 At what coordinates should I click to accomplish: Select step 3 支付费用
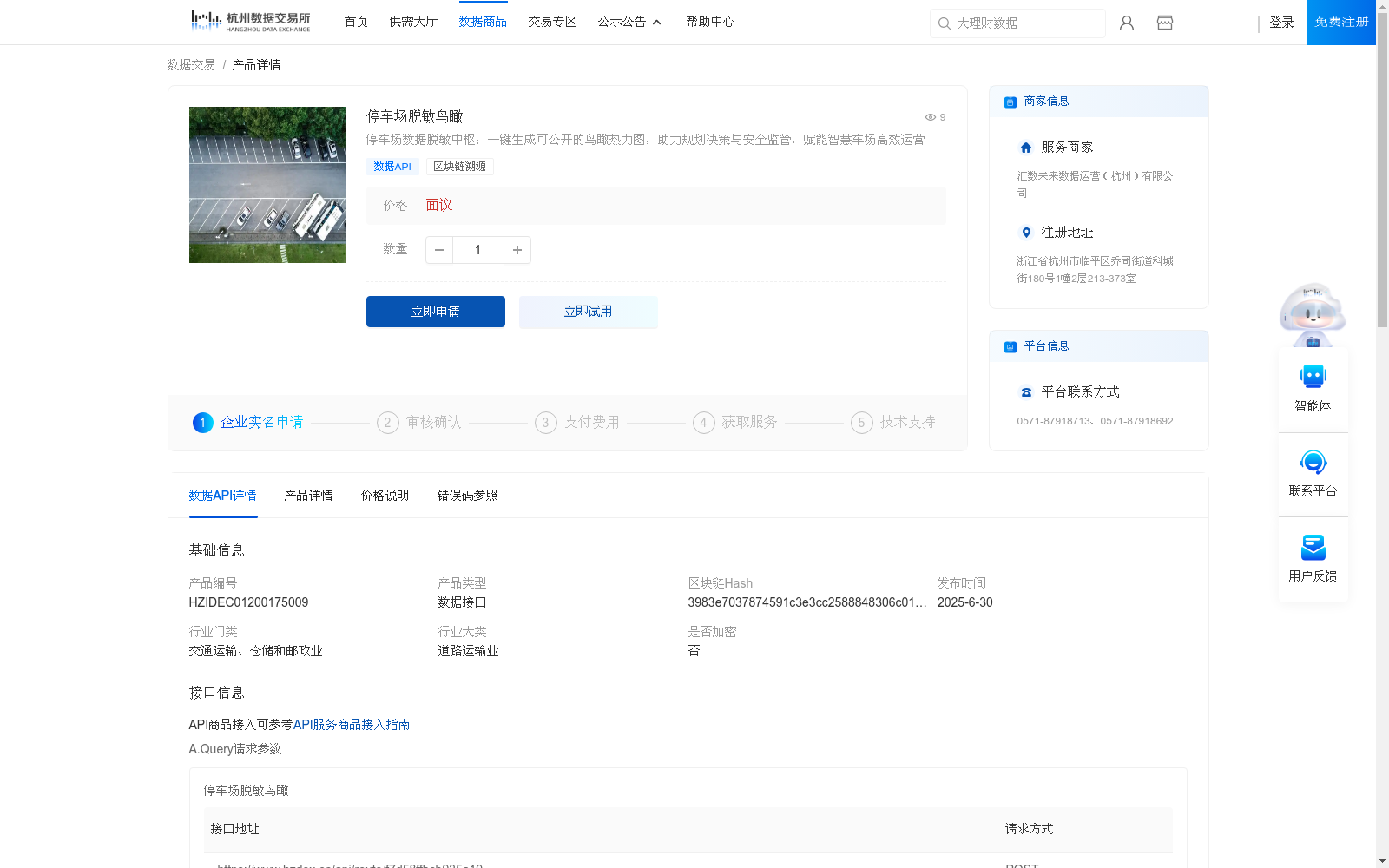(577, 423)
